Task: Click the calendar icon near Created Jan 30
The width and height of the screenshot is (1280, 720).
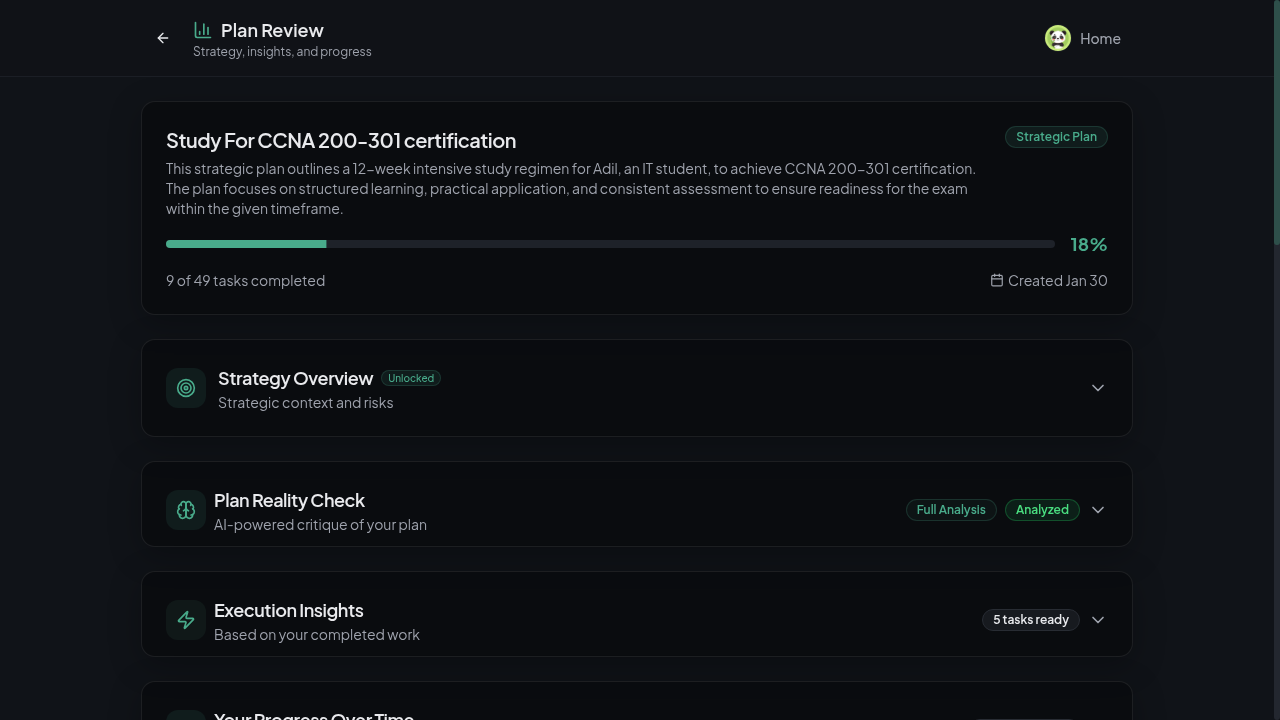Action: point(997,281)
